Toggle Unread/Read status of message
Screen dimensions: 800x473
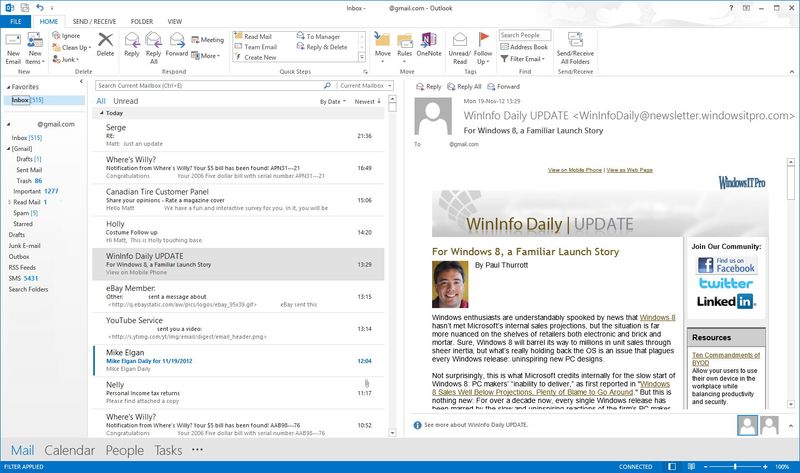pos(459,46)
